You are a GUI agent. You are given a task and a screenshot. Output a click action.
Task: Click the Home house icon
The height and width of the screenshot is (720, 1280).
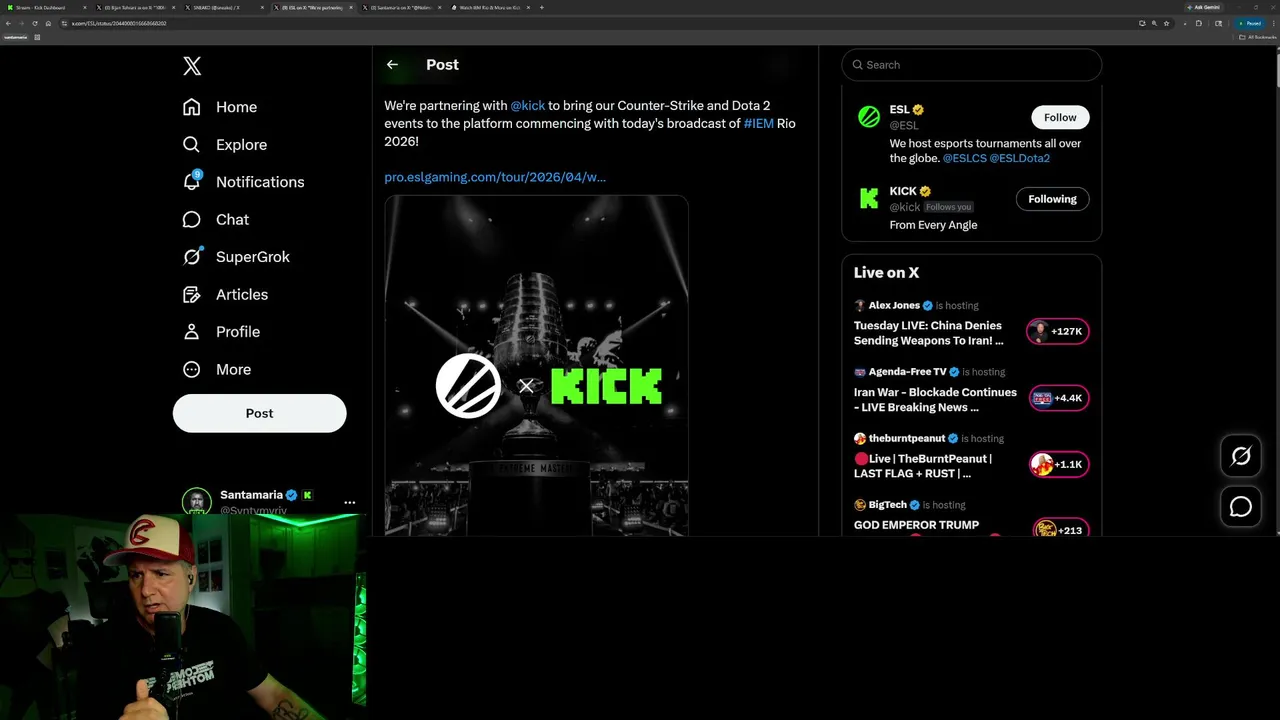pyautogui.click(x=192, y=107)
